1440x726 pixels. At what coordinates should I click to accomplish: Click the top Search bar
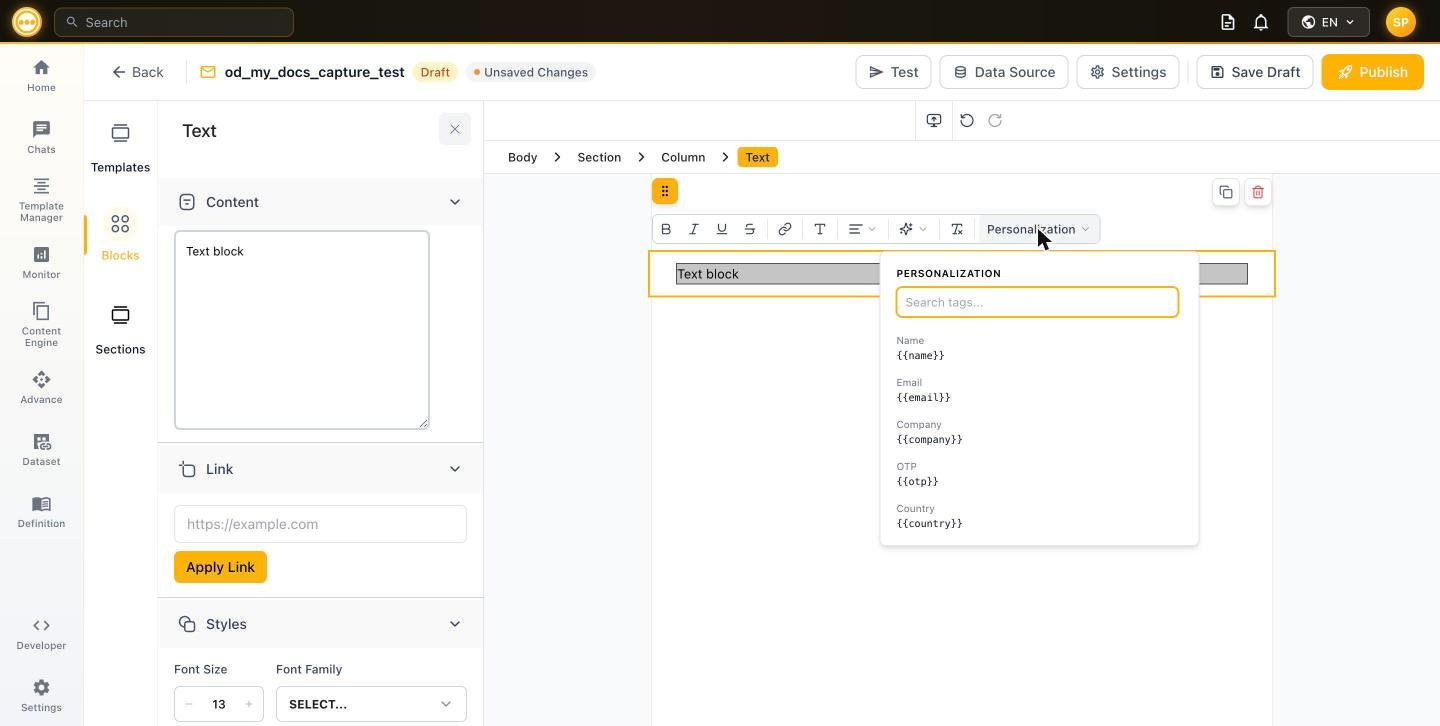(174, 22)
